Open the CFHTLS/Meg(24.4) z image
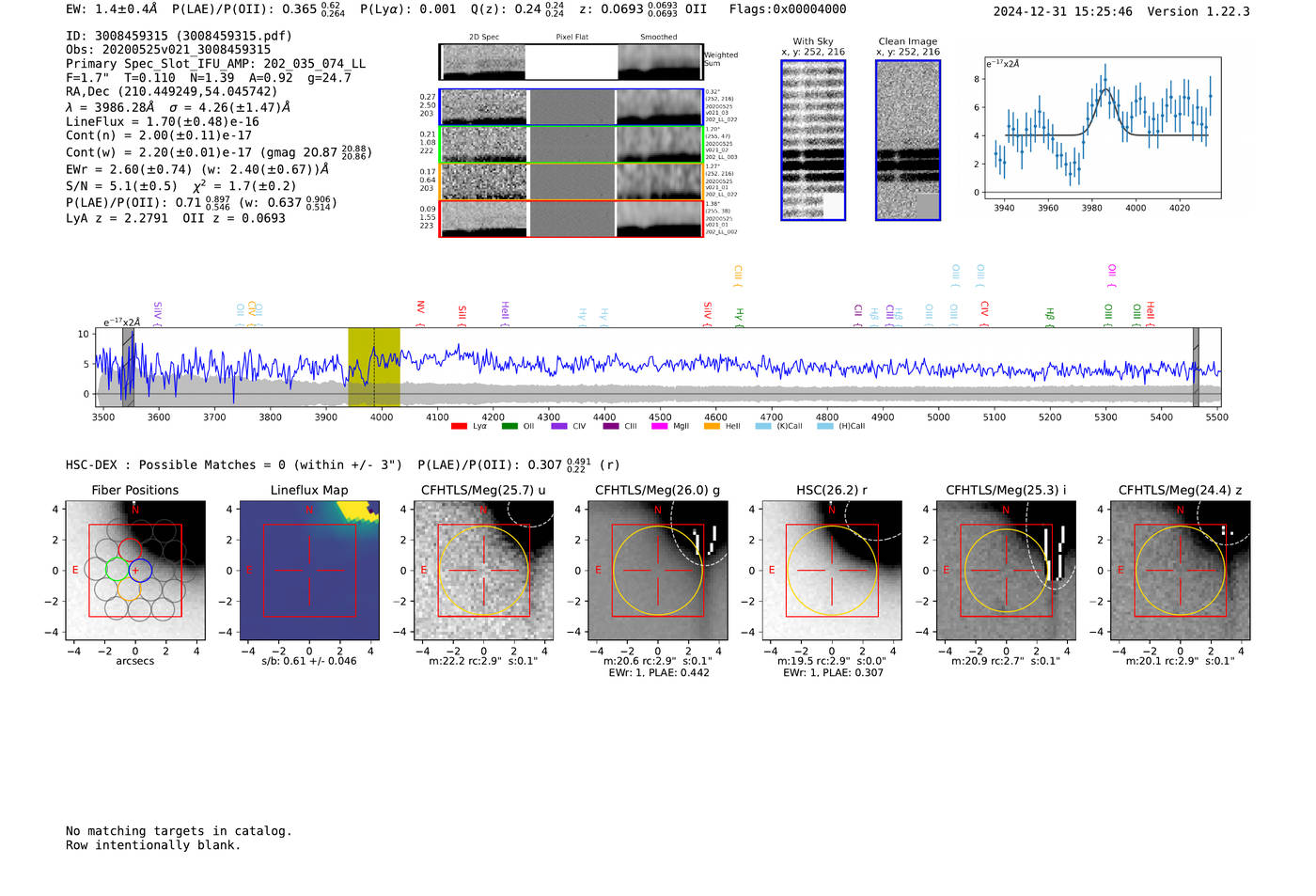 1181,571
